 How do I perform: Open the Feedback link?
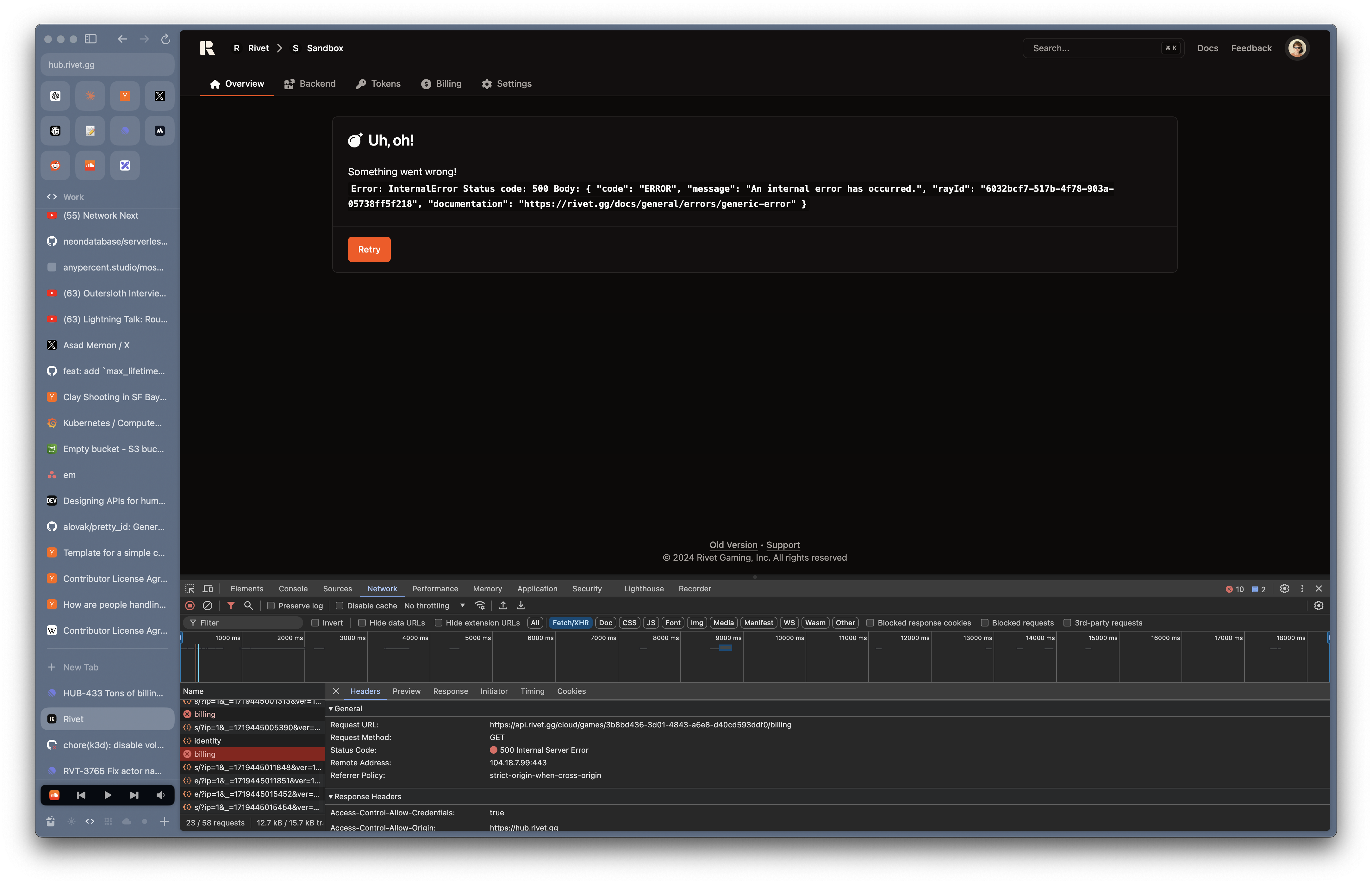pyautogui.click(x=1251, y=48)
